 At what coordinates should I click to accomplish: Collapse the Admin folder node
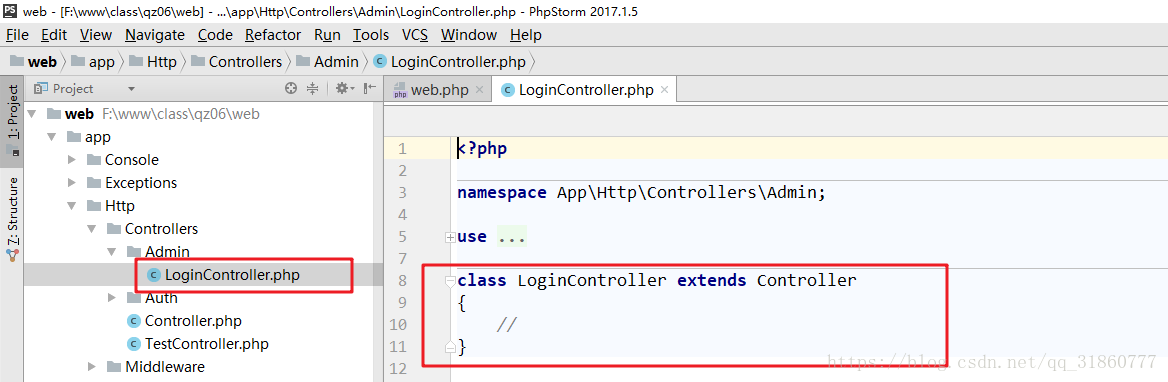[112, 252]
